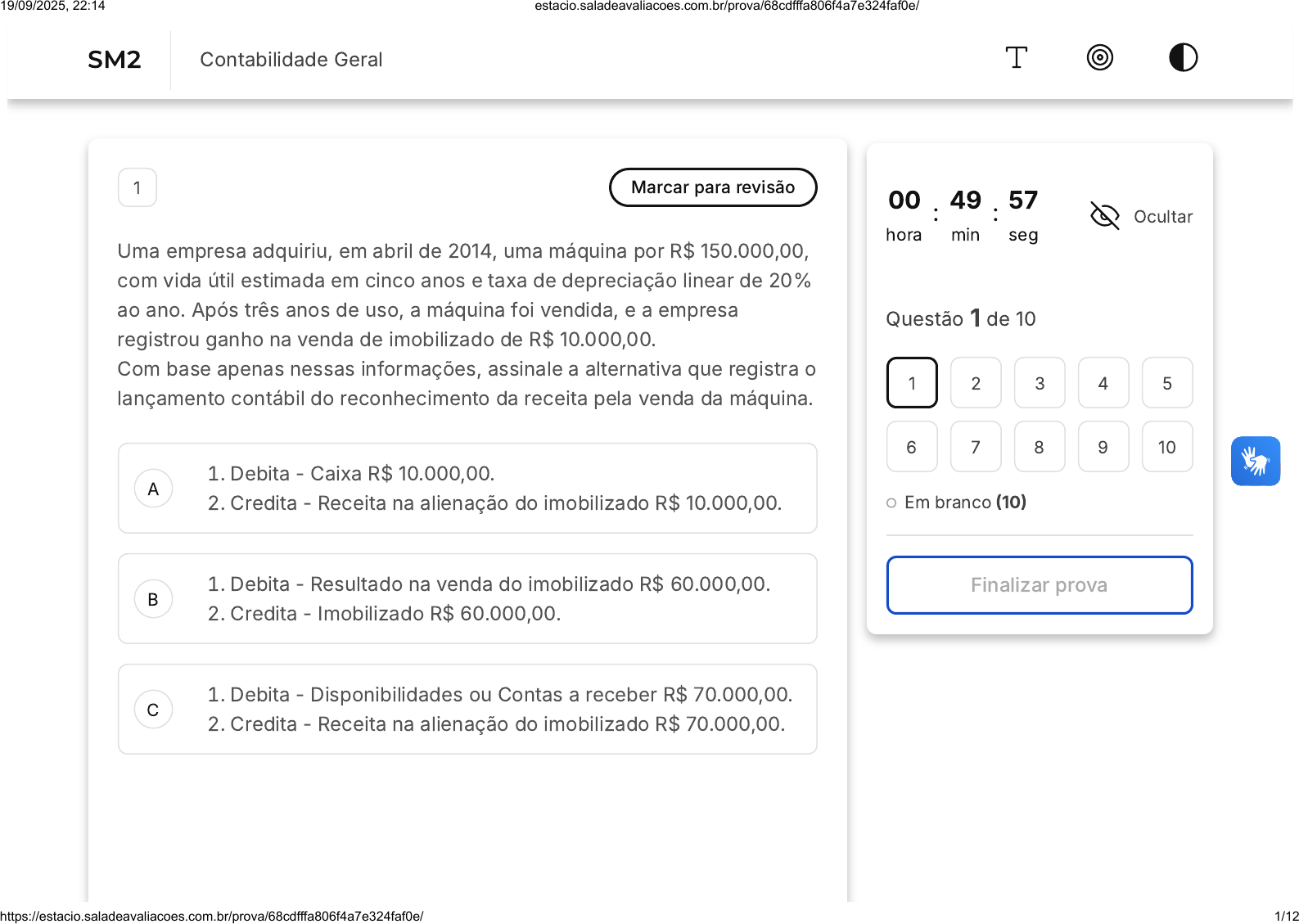Open question 10 from the grid
Screen dimensions: 1299x924
pos(1166,447)
